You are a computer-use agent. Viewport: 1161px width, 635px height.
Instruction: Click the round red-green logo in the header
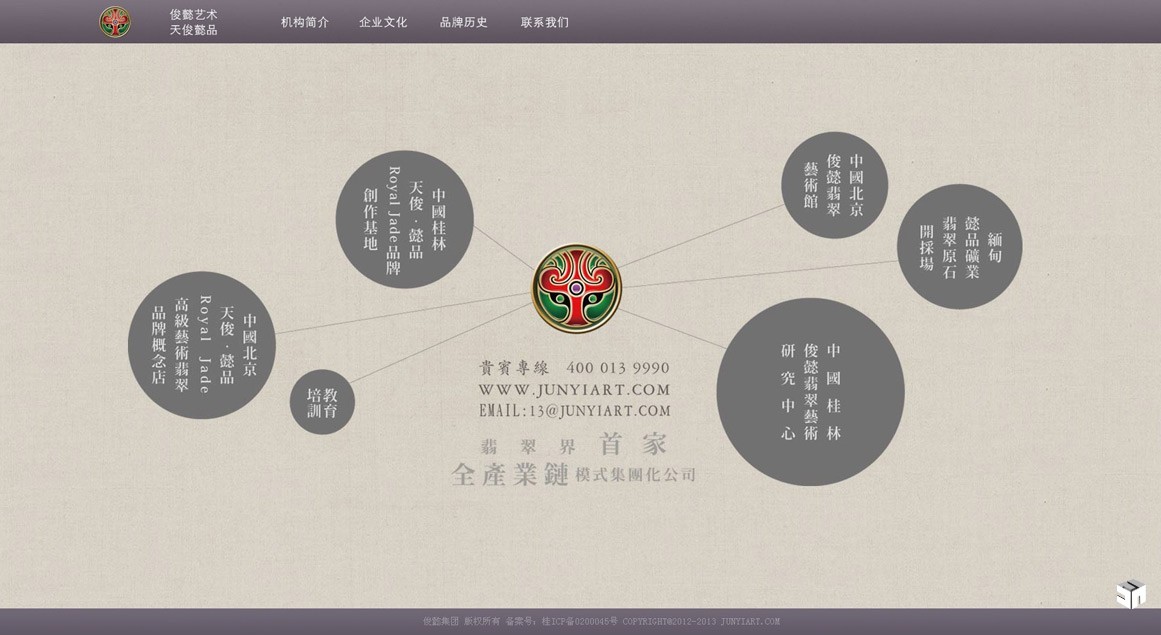point(115,22)
